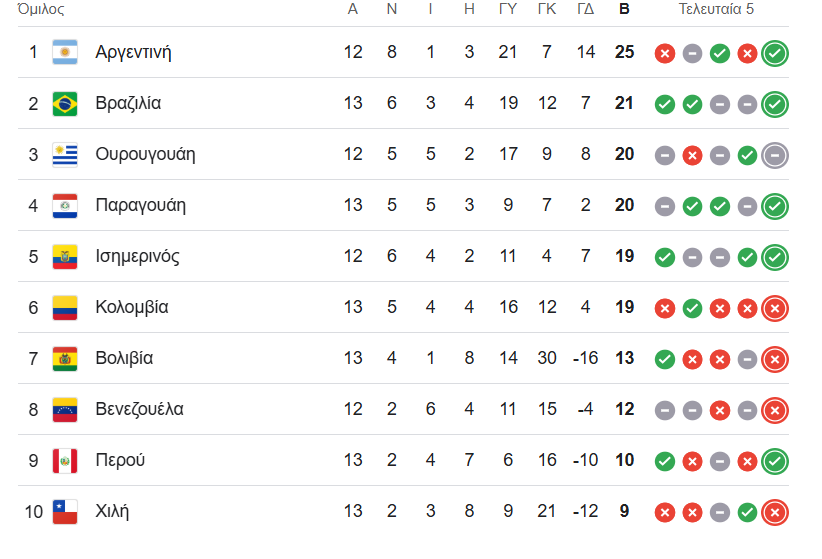Select the Βενεζουέλα team name

[x=139, y=409]
